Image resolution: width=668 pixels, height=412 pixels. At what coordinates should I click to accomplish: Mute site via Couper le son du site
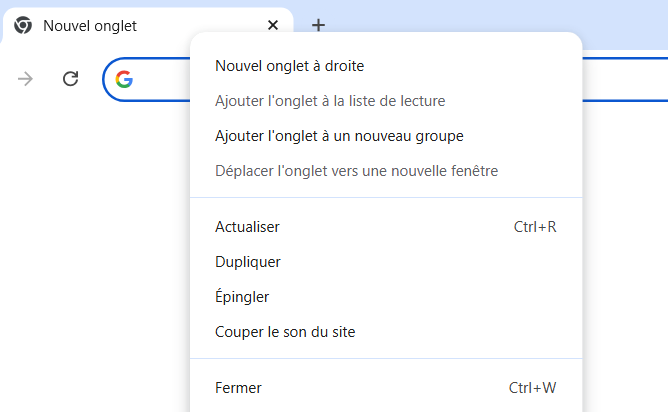tap(285, 332)
